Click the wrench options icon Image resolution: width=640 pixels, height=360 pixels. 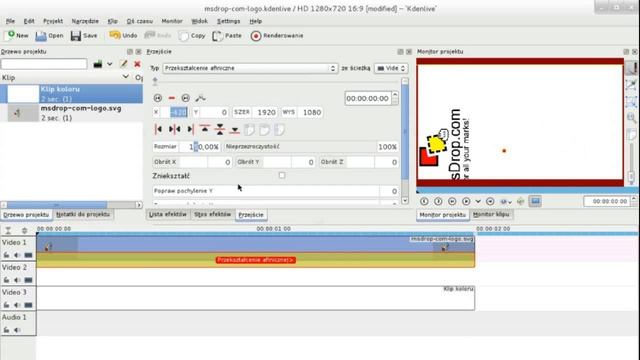click(200, 98)
